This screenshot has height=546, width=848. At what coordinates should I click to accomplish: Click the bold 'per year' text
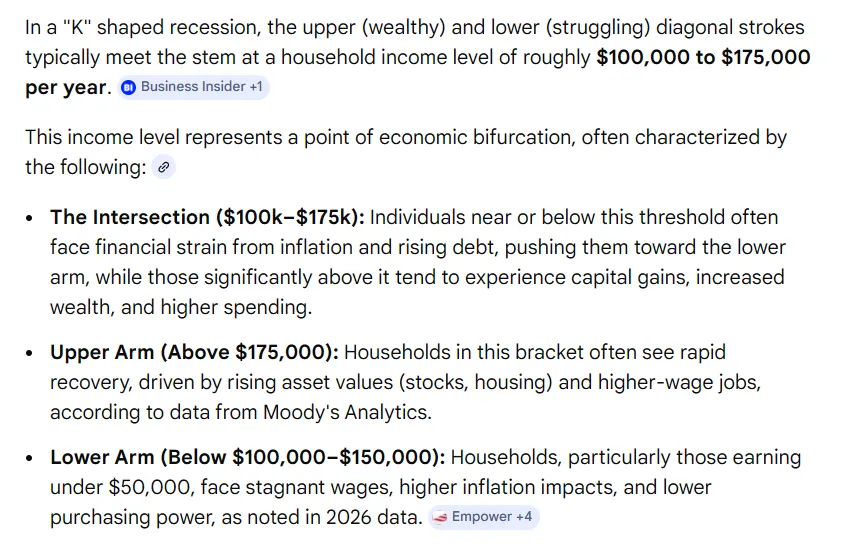click(65, 87)
